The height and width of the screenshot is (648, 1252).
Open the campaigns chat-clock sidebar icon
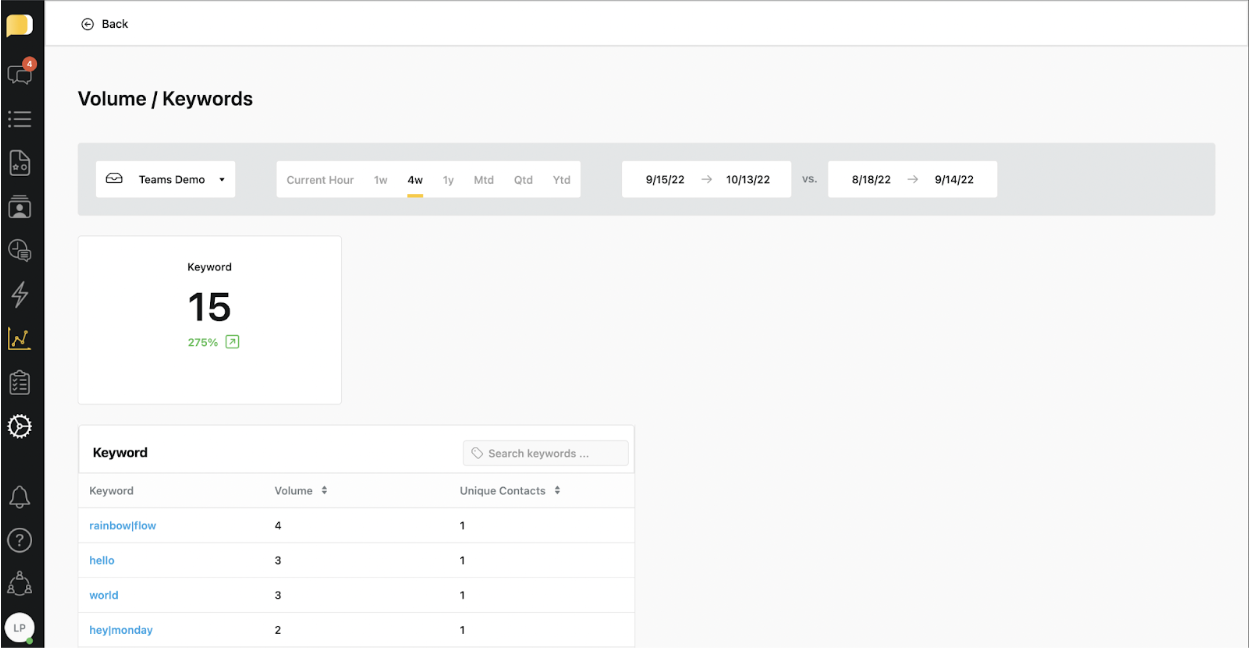tap(20, 251)
